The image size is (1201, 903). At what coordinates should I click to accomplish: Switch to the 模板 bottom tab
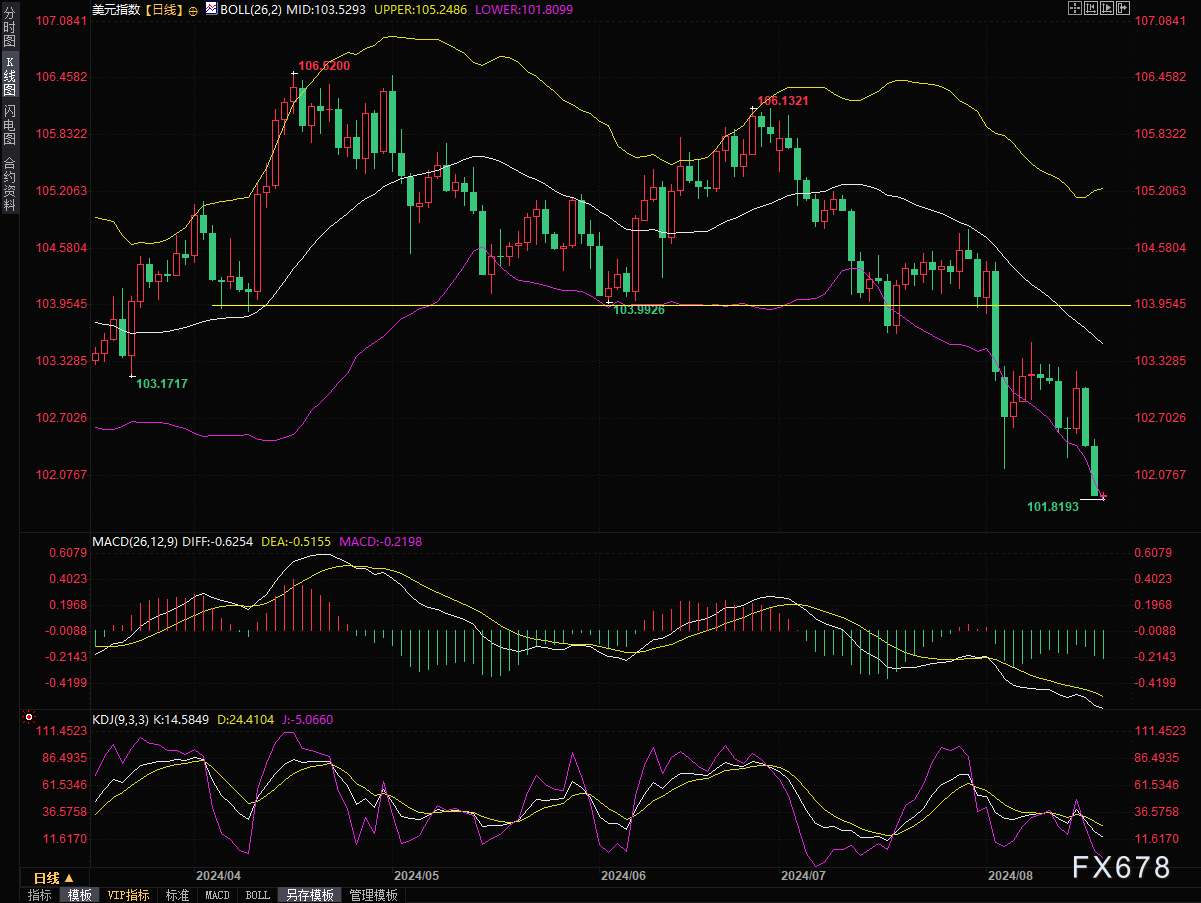pyautogui.click(x=79, y=895)
